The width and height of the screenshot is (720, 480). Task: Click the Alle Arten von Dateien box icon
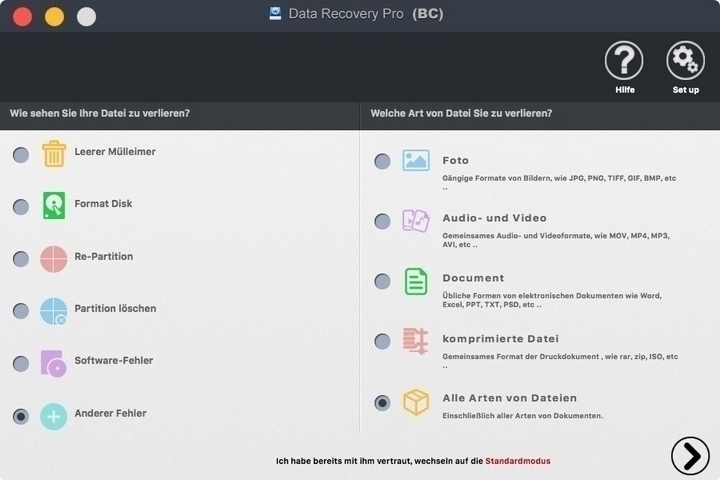416,402
